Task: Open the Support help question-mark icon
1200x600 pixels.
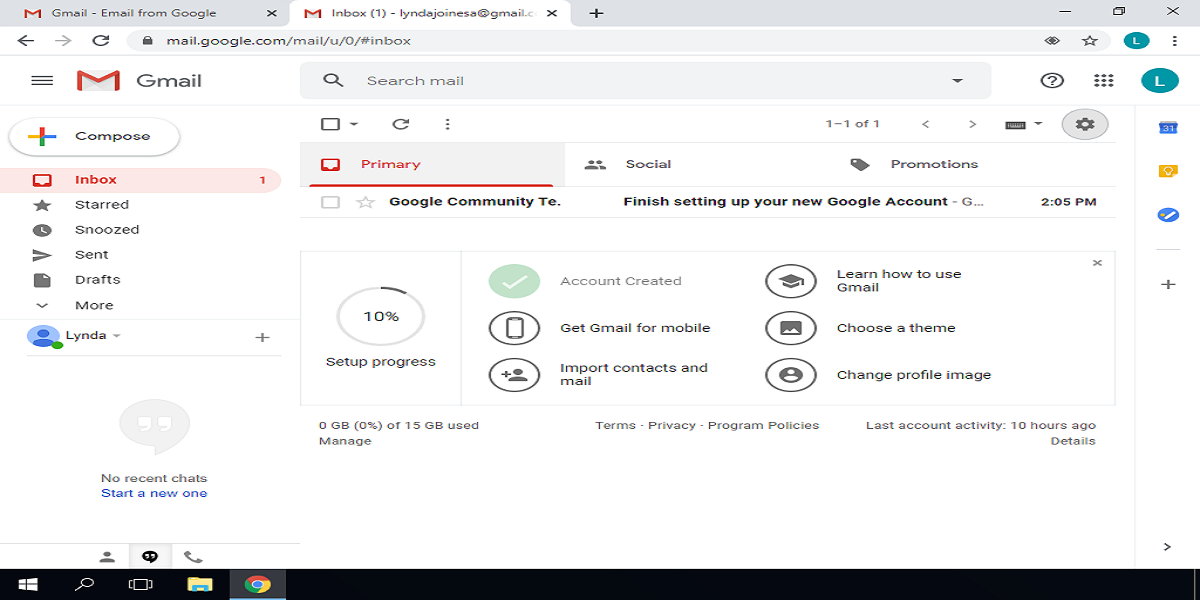Action: click(1052, 81)
